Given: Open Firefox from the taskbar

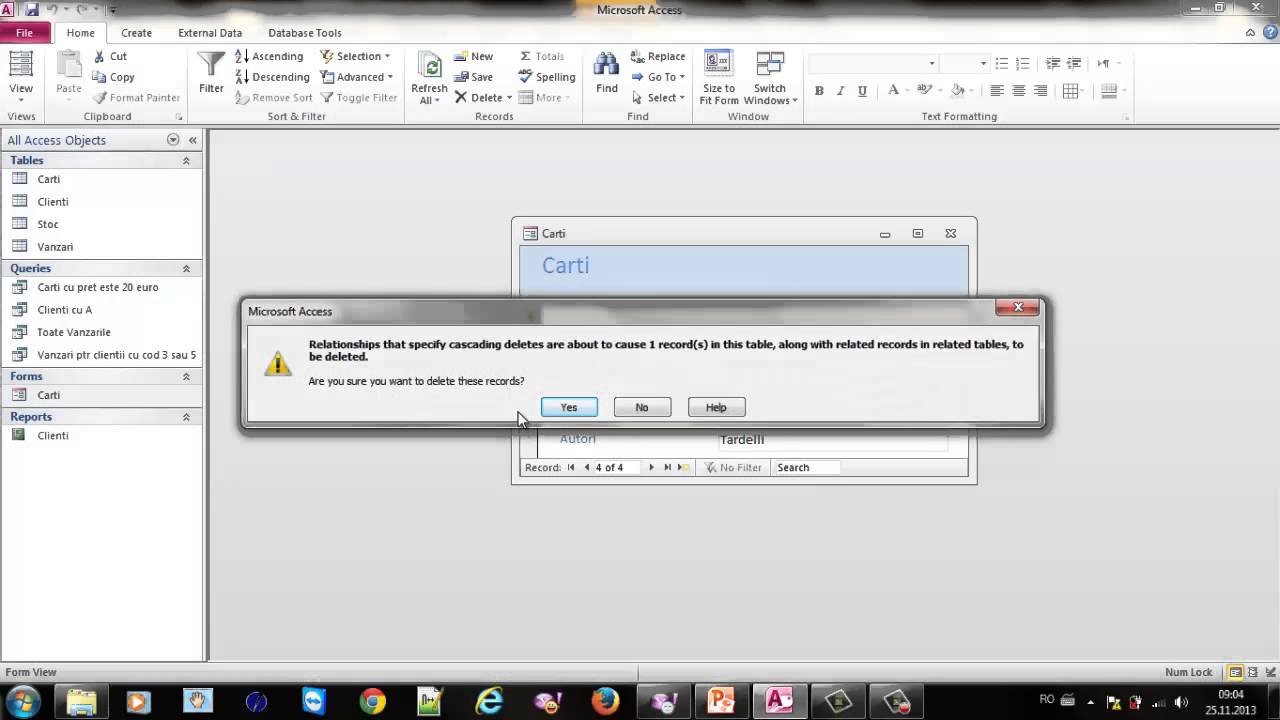Looking at the screenshot, I should point(605,702).
